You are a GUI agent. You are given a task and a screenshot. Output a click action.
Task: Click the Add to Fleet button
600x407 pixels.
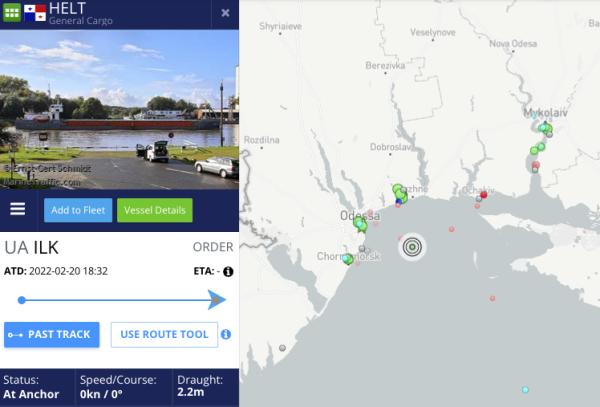pyautogui.click(x=78, y=210)
